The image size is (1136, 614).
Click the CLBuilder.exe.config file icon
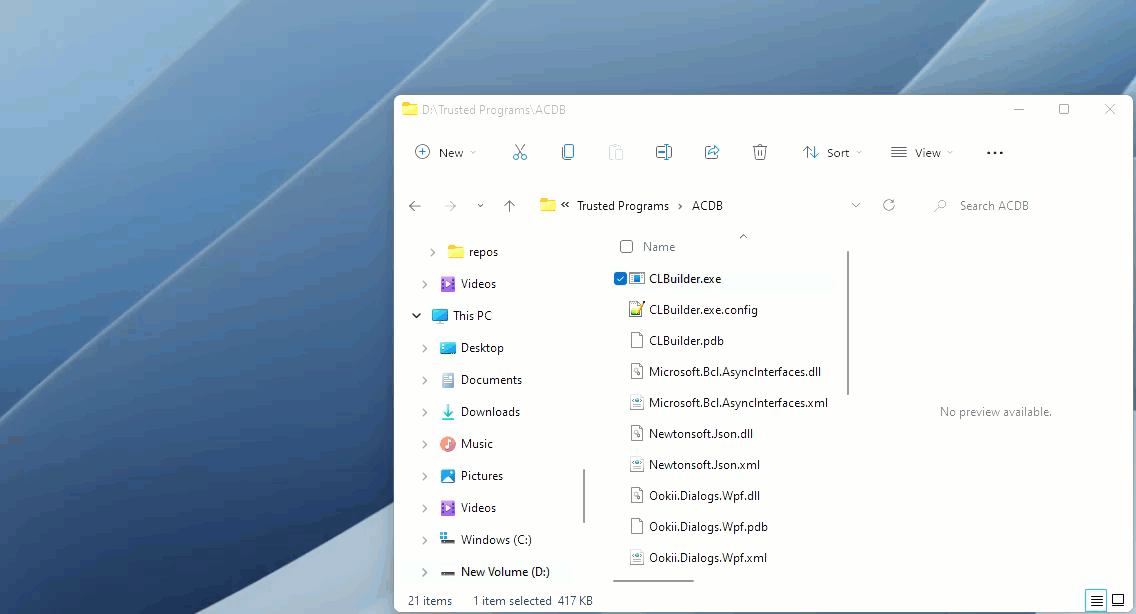coord(637,310)
